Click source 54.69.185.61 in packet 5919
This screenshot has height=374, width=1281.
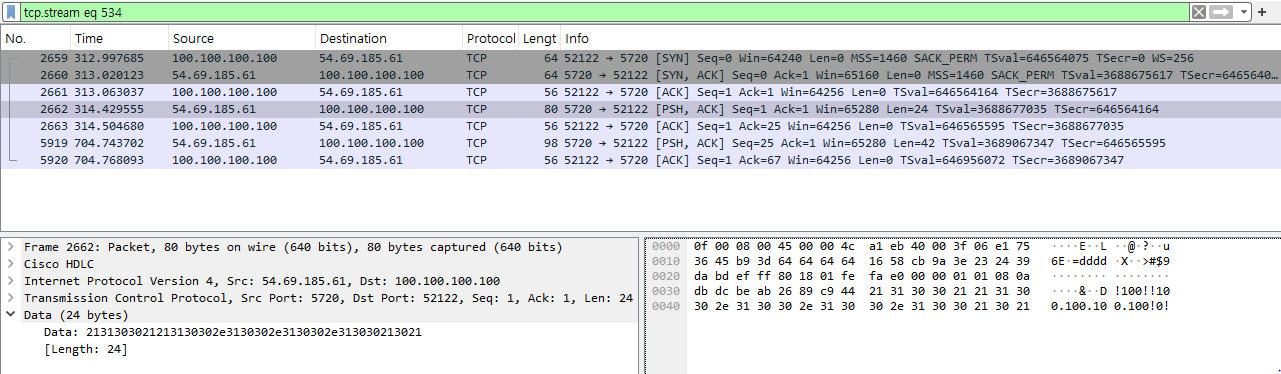tap(214, 143)
